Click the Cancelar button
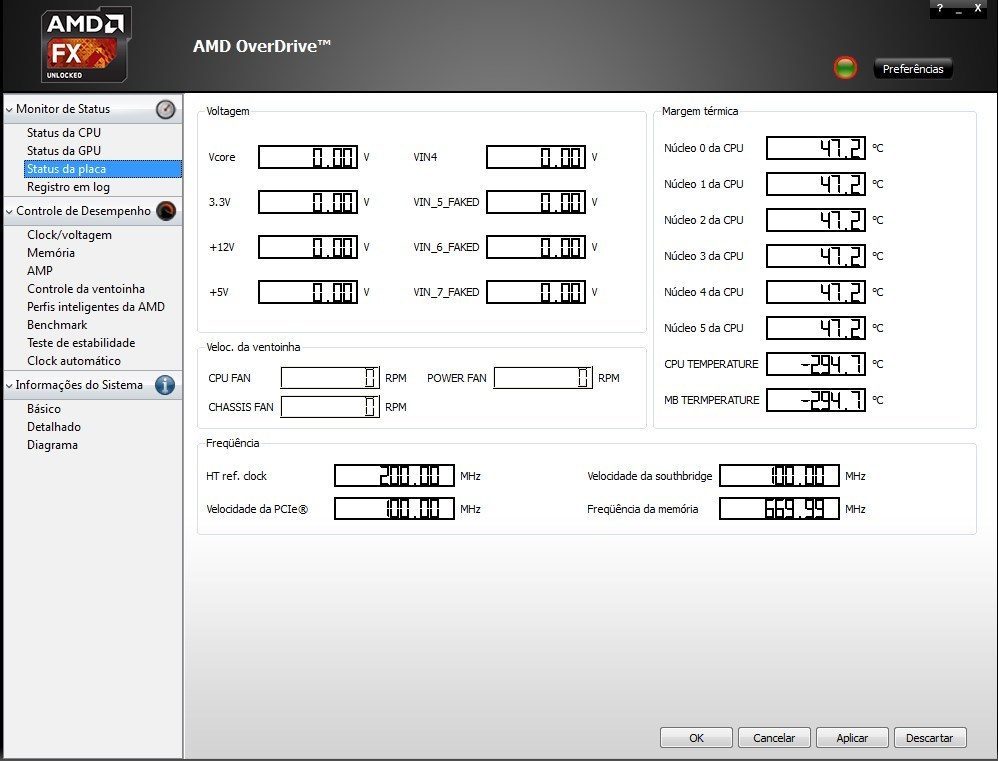The image size is (998, 761). click(x=774, y=738)
